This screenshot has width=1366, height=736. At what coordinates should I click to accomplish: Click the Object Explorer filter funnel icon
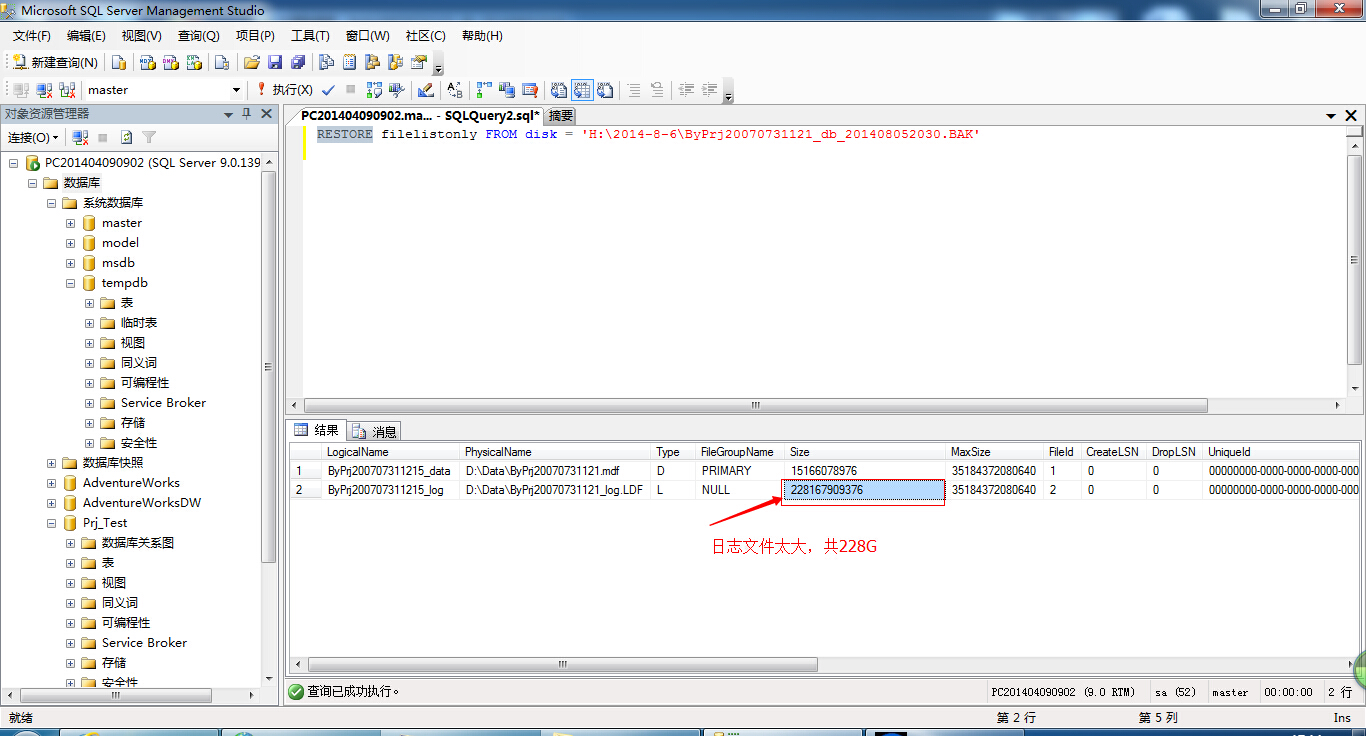(x=149, y=137)
